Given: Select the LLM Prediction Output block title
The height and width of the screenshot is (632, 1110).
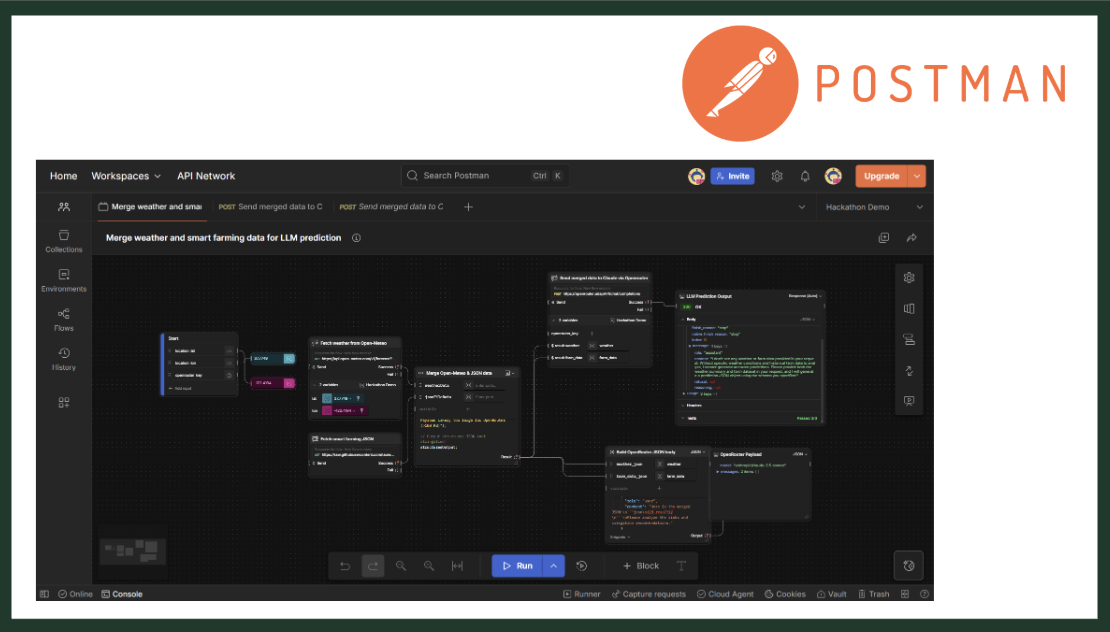Looking at the screenshot, I should point(709,296).
